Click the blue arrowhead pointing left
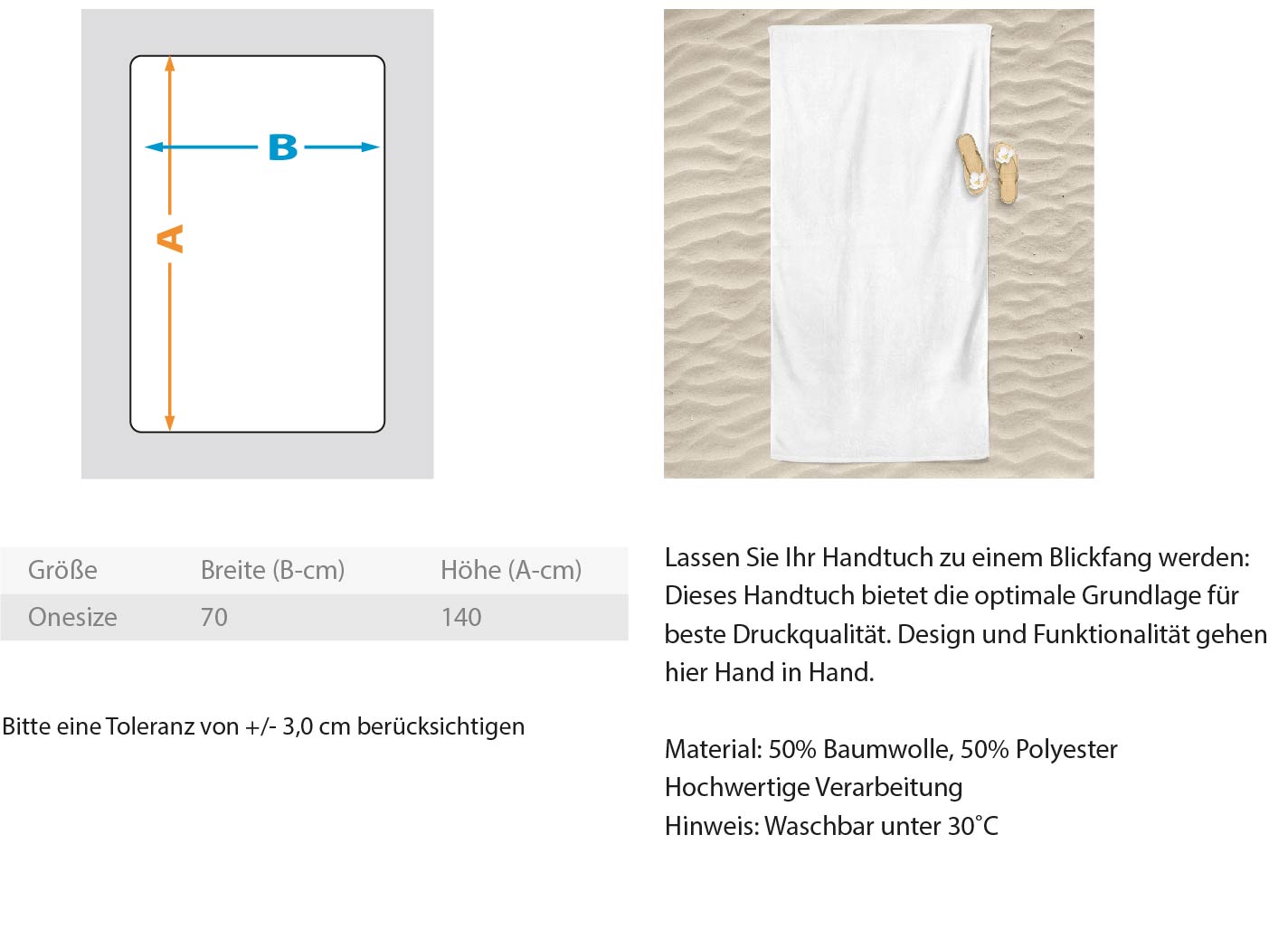This screenshot has width=1288, height=939. [x=155, y=147]
